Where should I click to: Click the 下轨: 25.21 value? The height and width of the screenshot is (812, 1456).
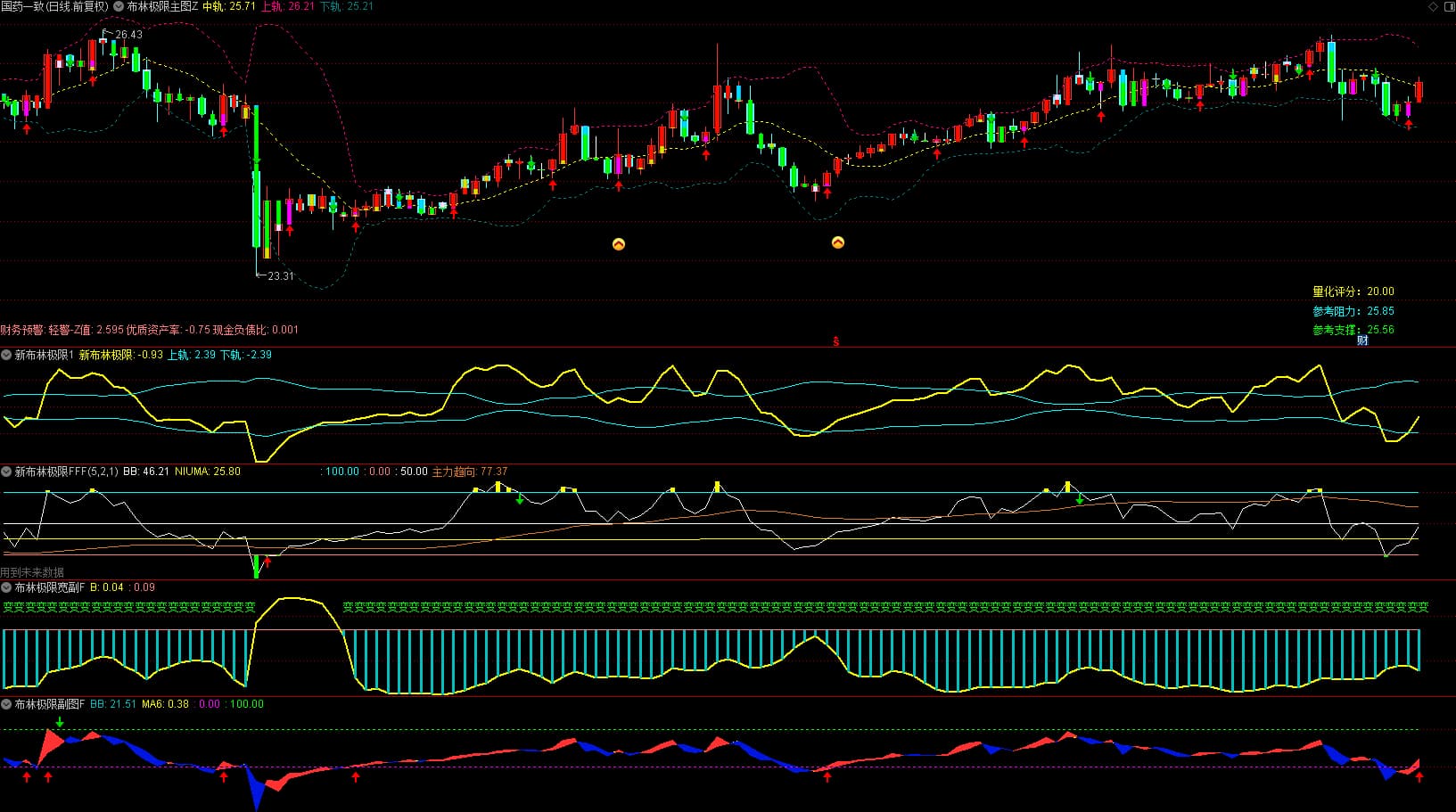347,6
